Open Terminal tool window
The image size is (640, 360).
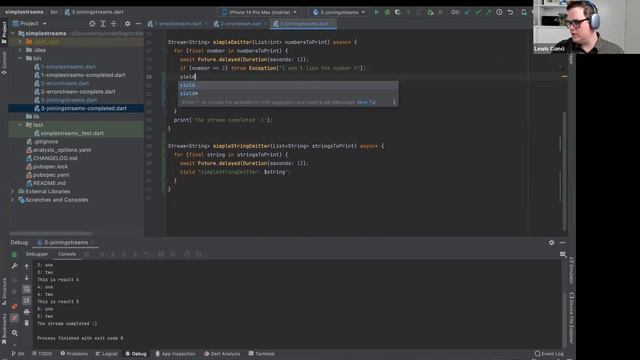coord(262,354)
